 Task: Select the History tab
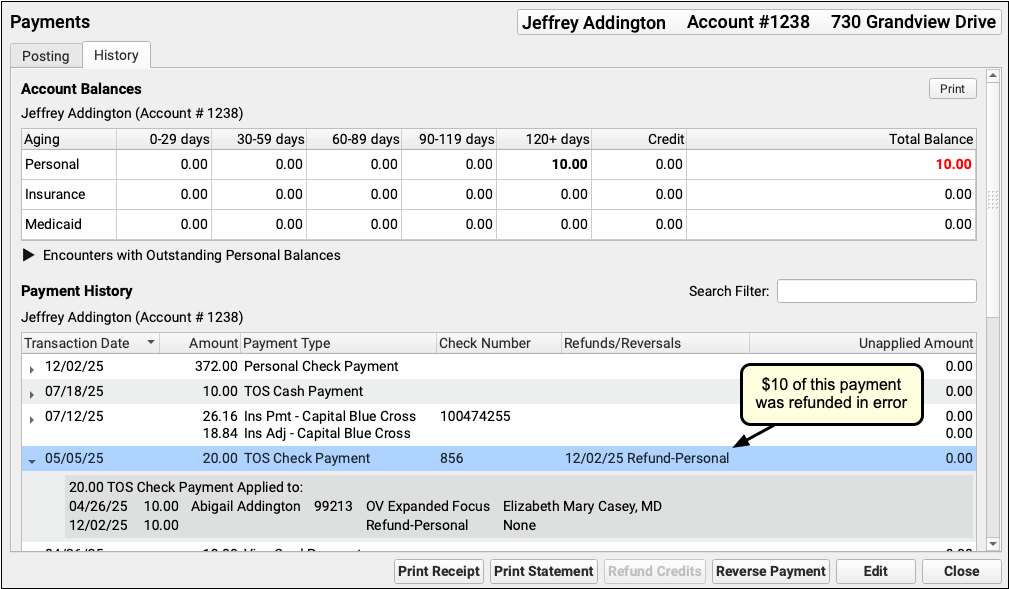click(x=116, y=56)
